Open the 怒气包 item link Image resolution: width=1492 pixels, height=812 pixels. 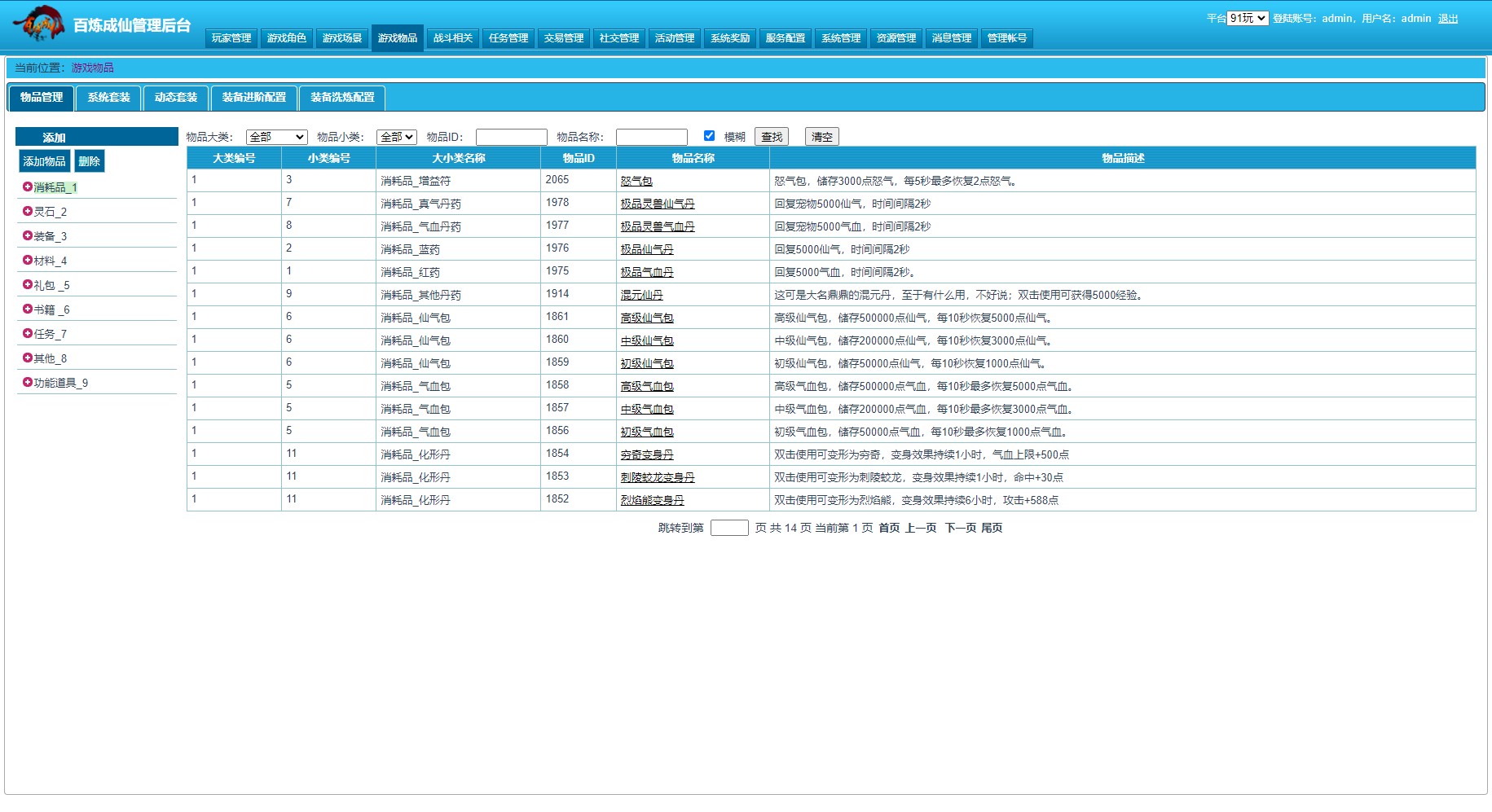[636, 181]
